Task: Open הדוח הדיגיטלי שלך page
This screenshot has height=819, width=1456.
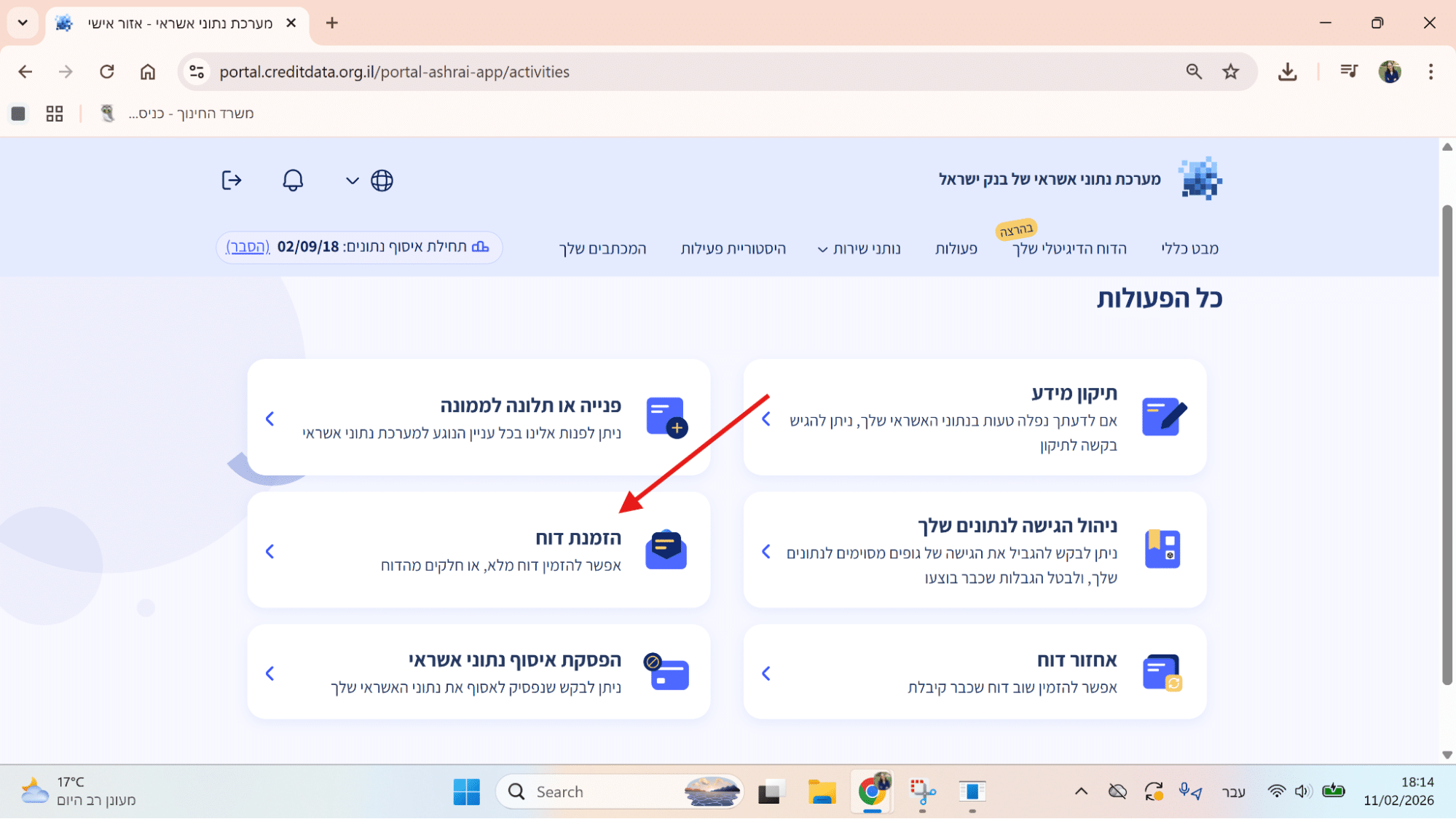Action: click(1069, 249)
